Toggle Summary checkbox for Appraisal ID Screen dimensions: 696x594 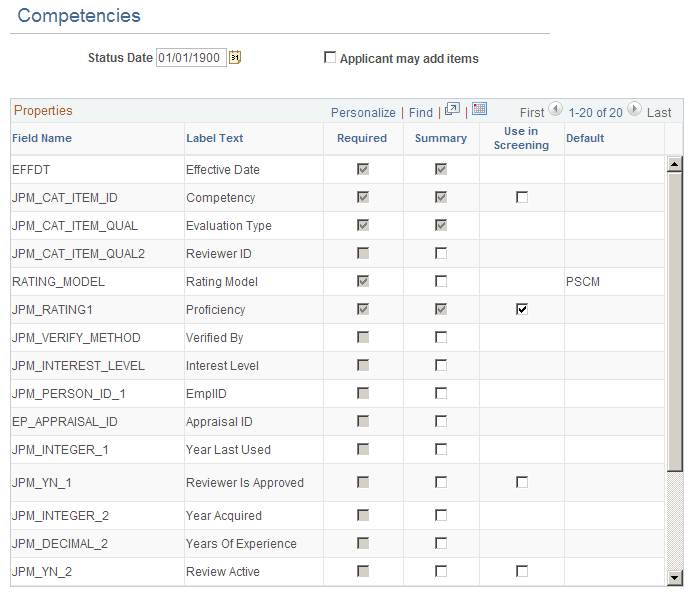point(441,421)
